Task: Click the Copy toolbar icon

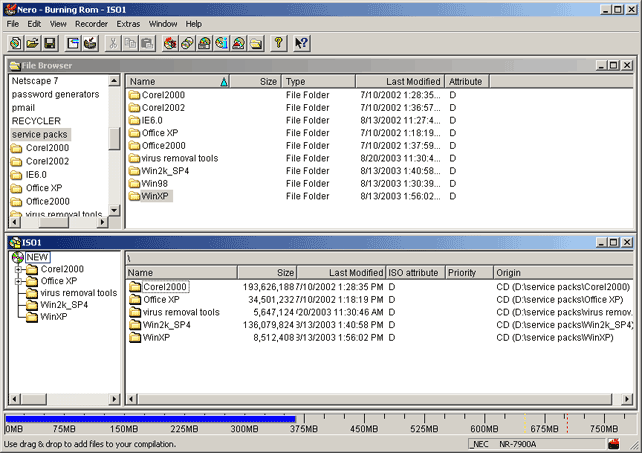Action: click(x=130, y=43)
